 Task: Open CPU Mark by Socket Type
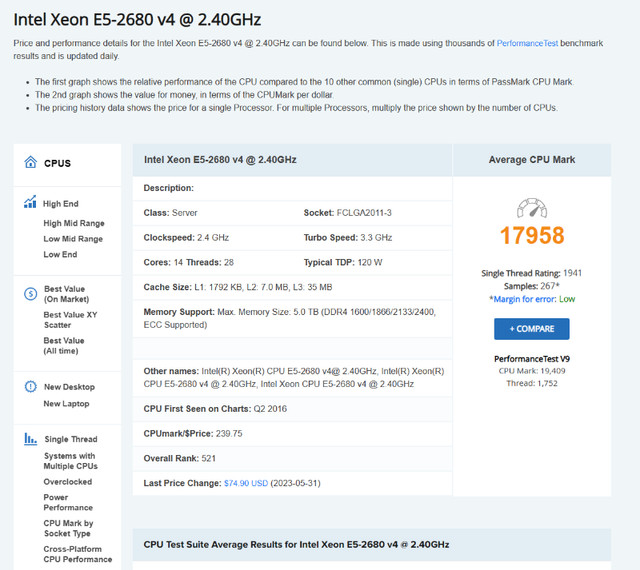click(69, 528)
